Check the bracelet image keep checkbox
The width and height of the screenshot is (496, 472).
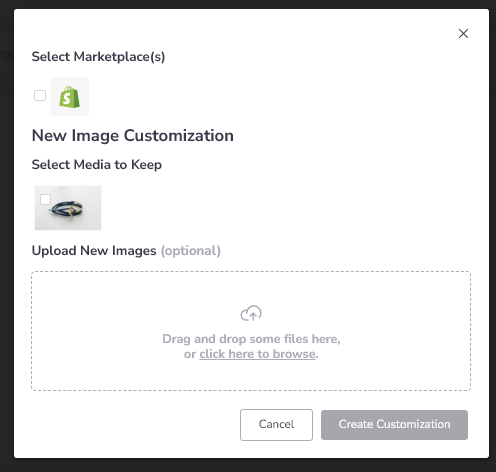45,199
